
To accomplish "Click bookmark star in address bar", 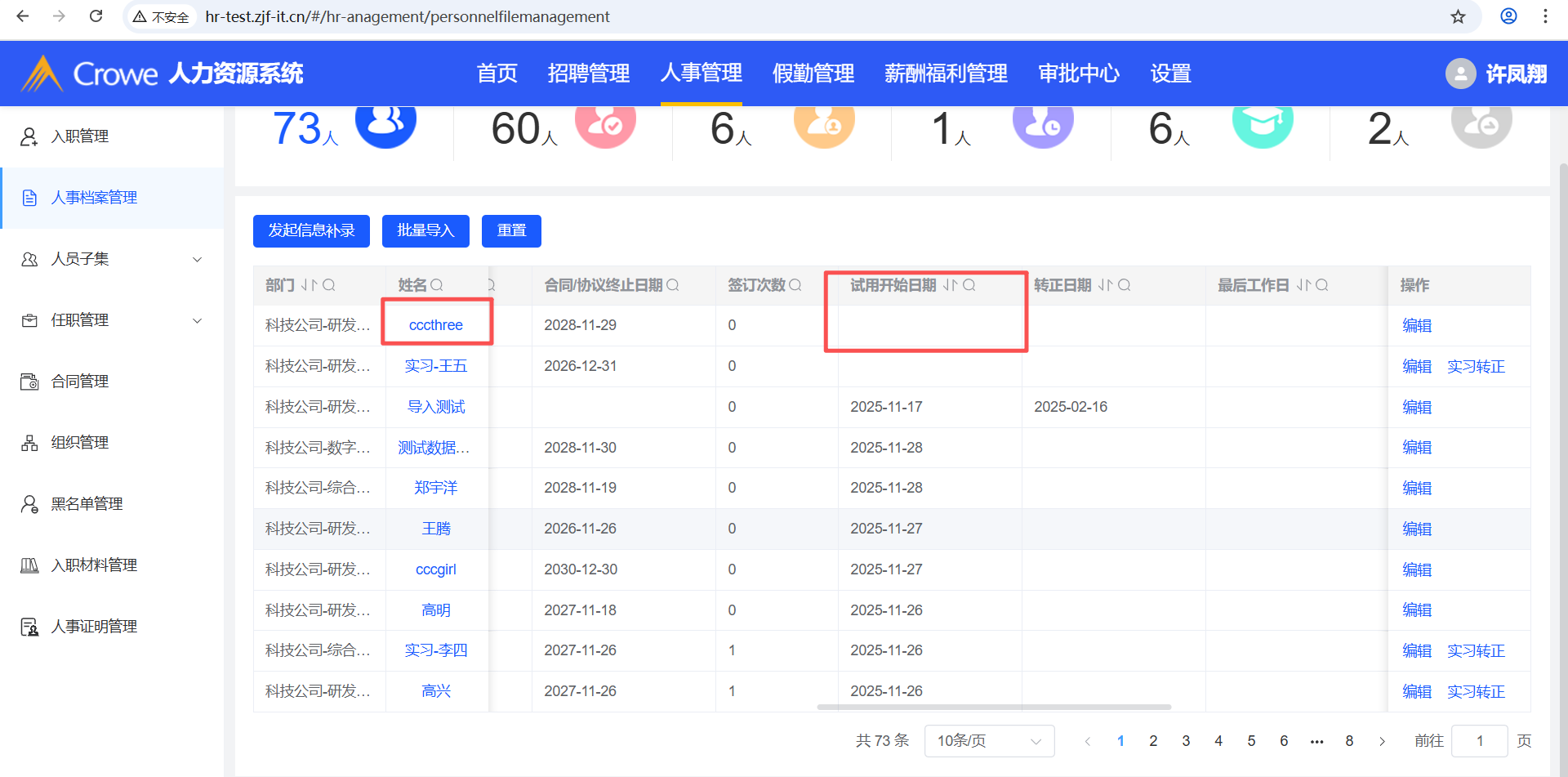I will pos(1458,16).
